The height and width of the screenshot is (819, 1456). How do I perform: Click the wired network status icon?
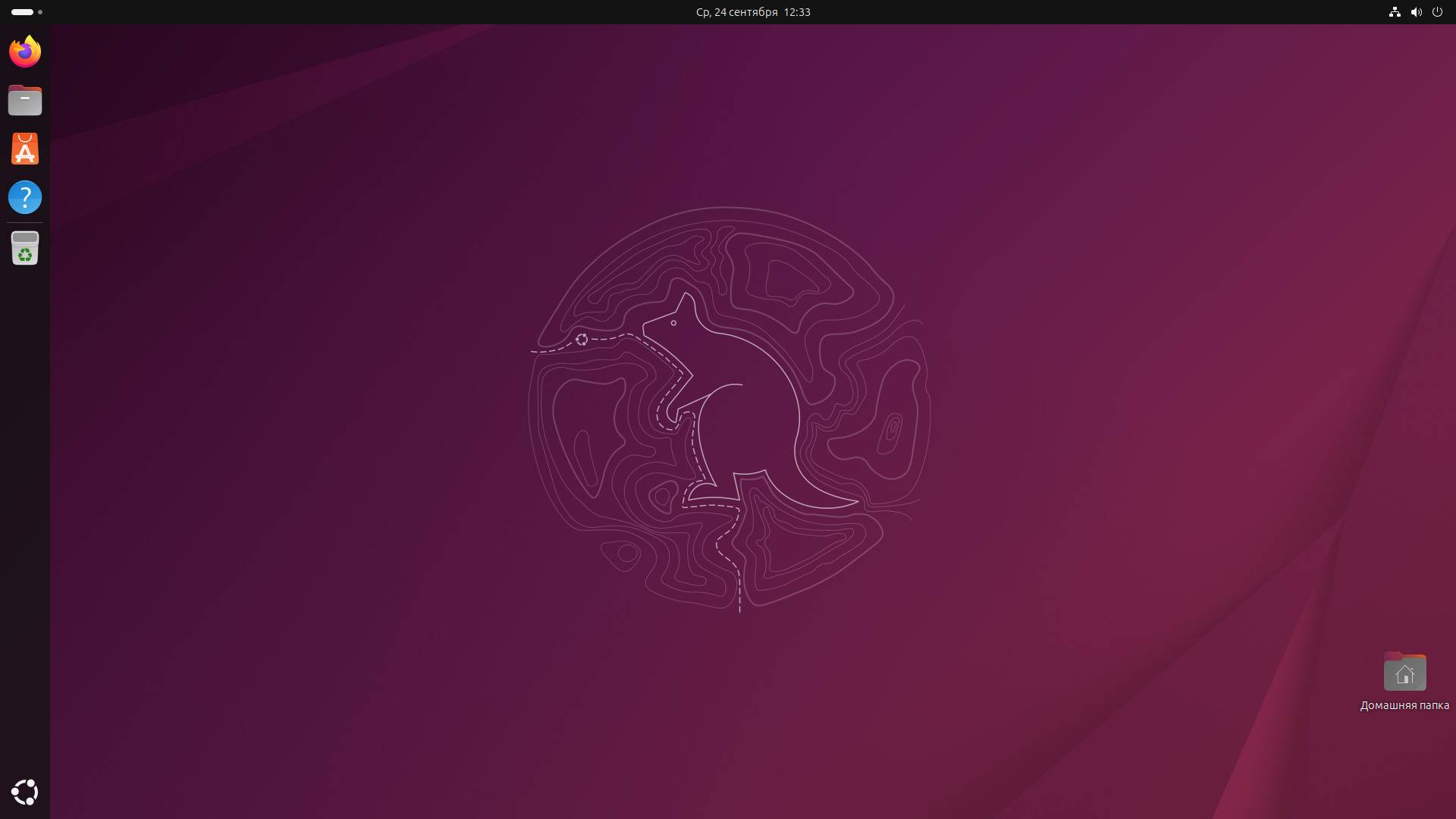(1394, 12)
